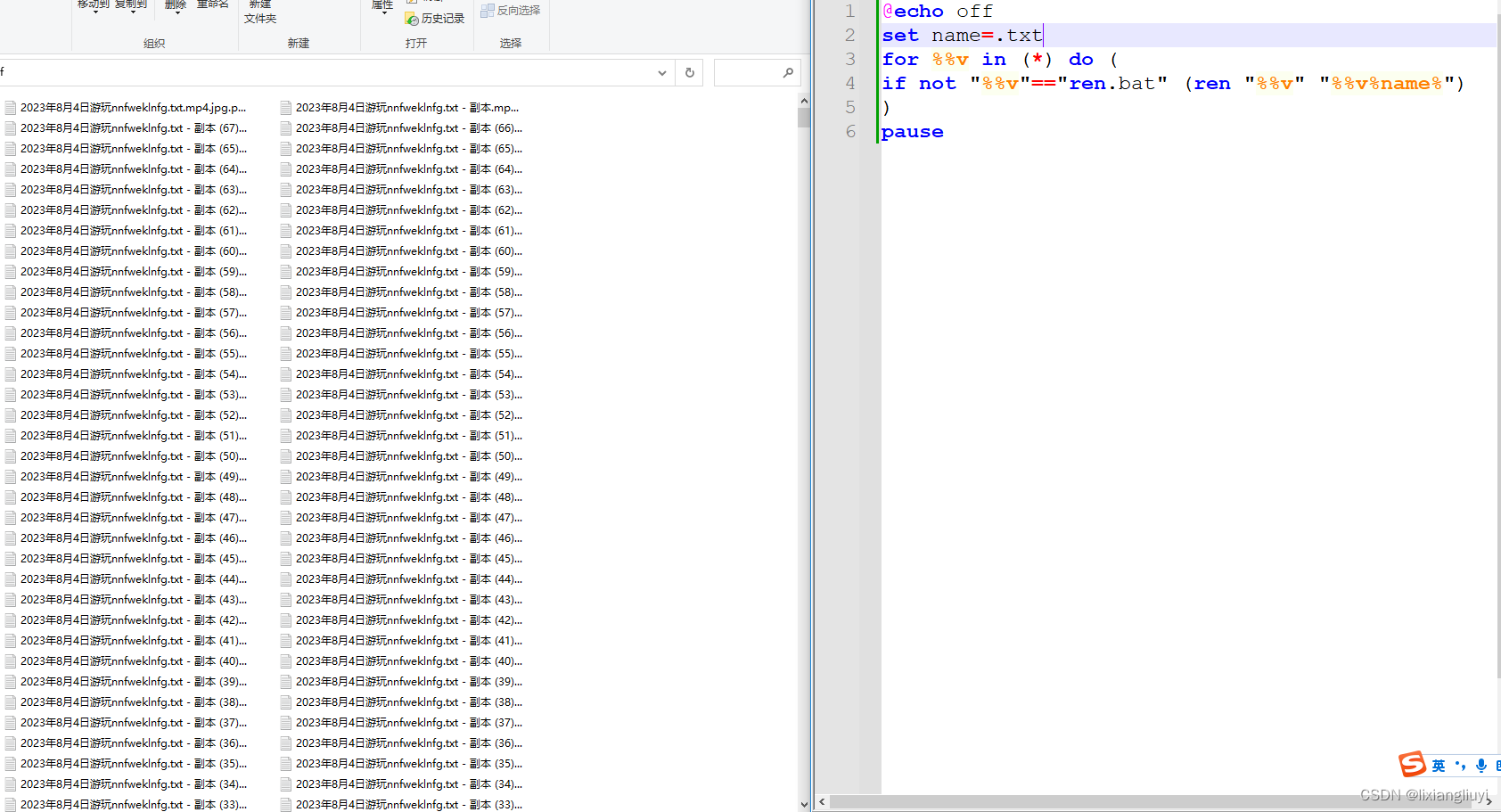Image resolution: width=1501 pixels, height=812 pixels.
Task: Toggle Sogou punctuation mode icon
Action: 1460,766
